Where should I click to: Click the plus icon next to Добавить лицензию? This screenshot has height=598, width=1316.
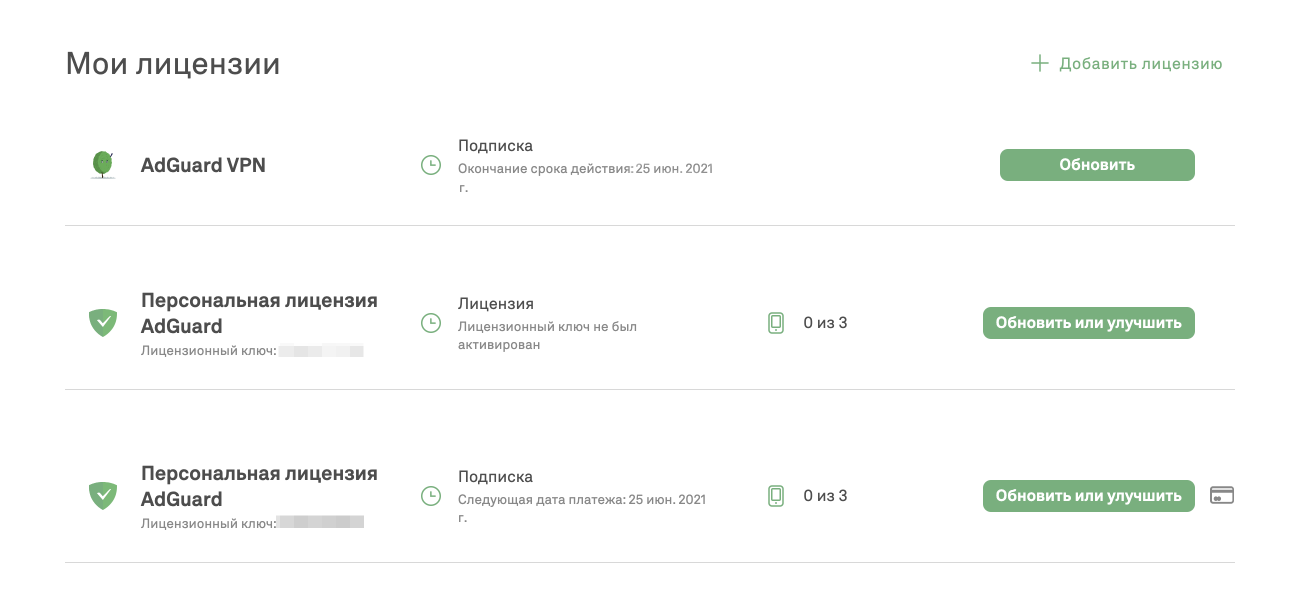(1040, 64)
